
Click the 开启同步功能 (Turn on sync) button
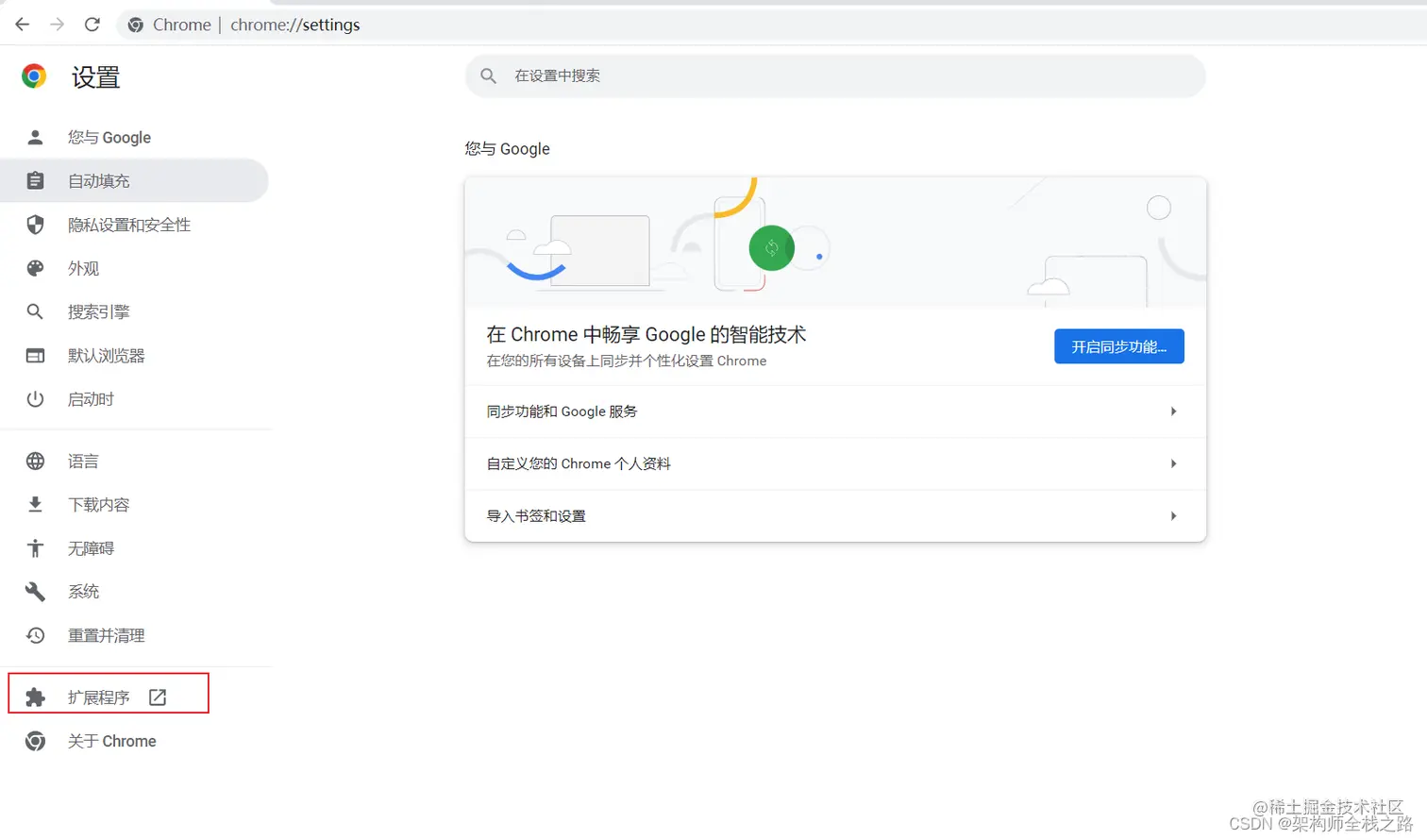(1117, 345)
